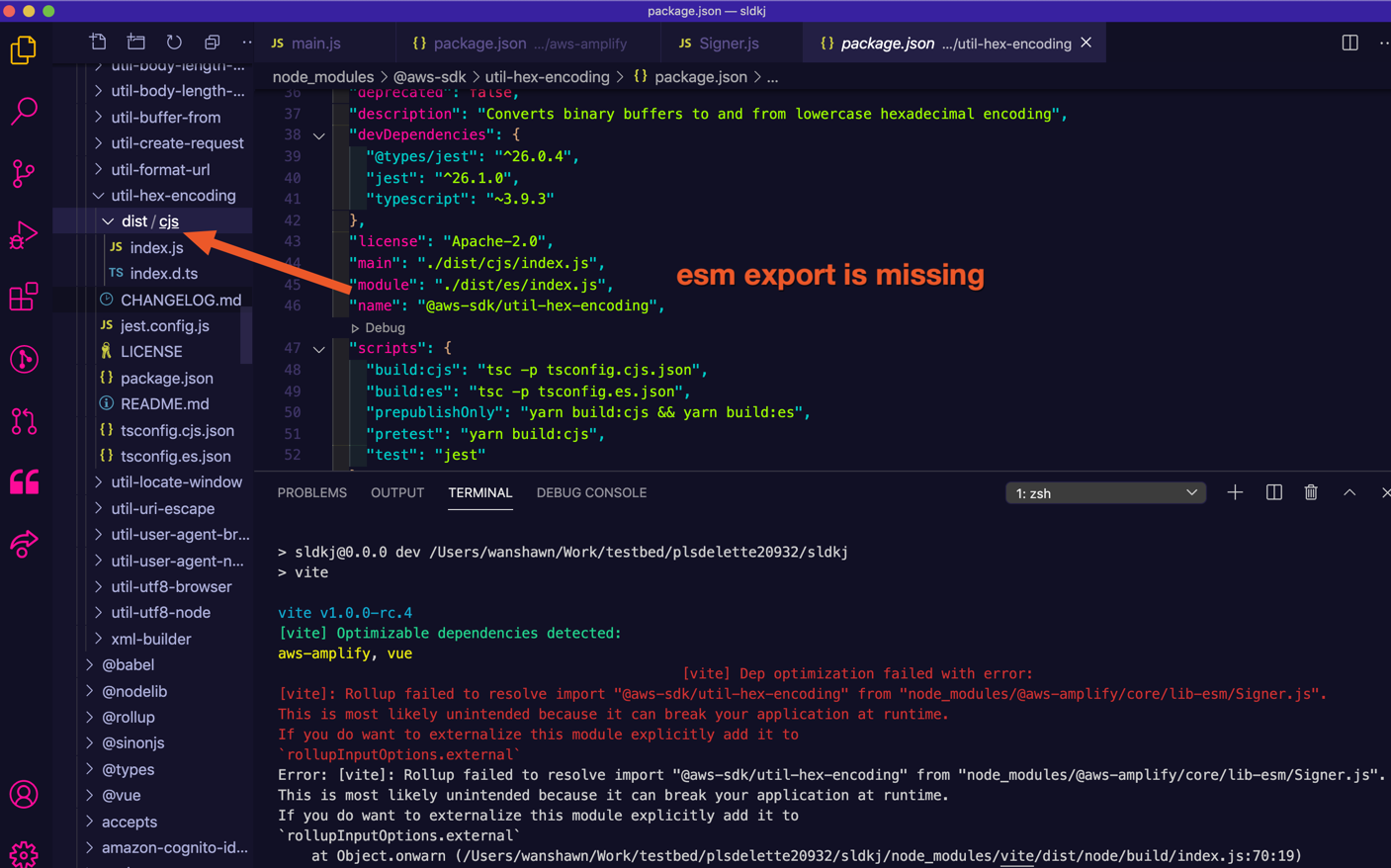Expand the @babel folder
Image resolution: width=1391 pixels, height=868 pixels.
point(153,664)
